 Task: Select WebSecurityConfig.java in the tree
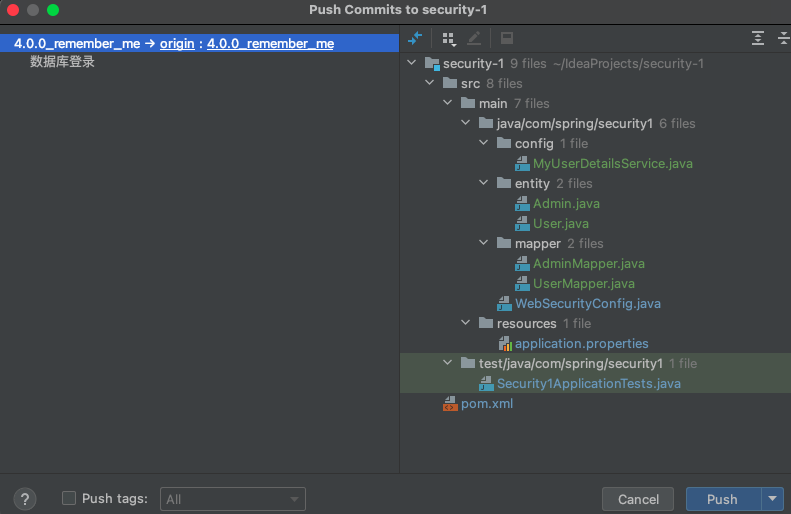click(588, 304)
